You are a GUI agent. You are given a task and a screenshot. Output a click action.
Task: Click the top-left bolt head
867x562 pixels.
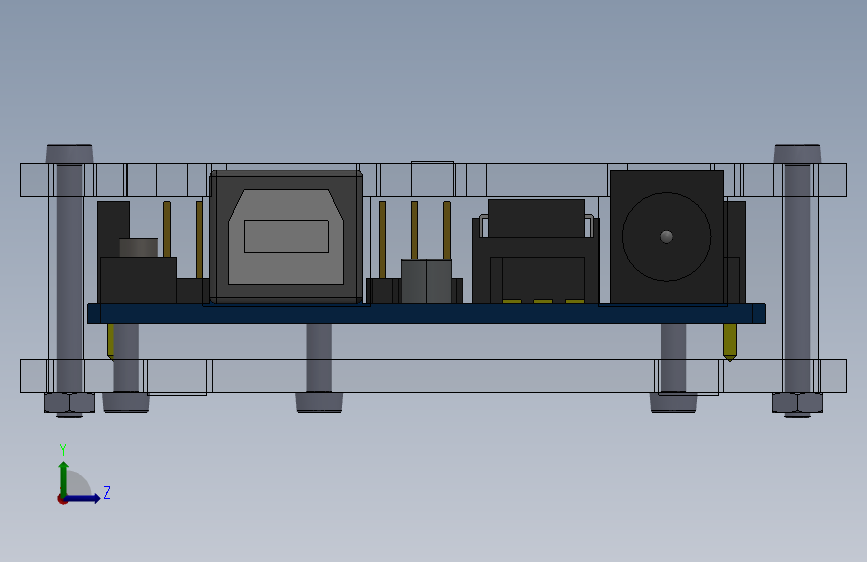pos(69,154)
